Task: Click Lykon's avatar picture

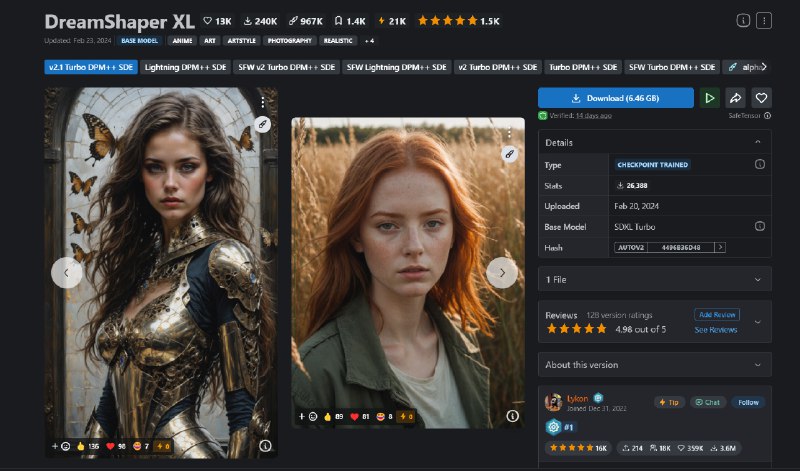Action: (x=553, y=402)
